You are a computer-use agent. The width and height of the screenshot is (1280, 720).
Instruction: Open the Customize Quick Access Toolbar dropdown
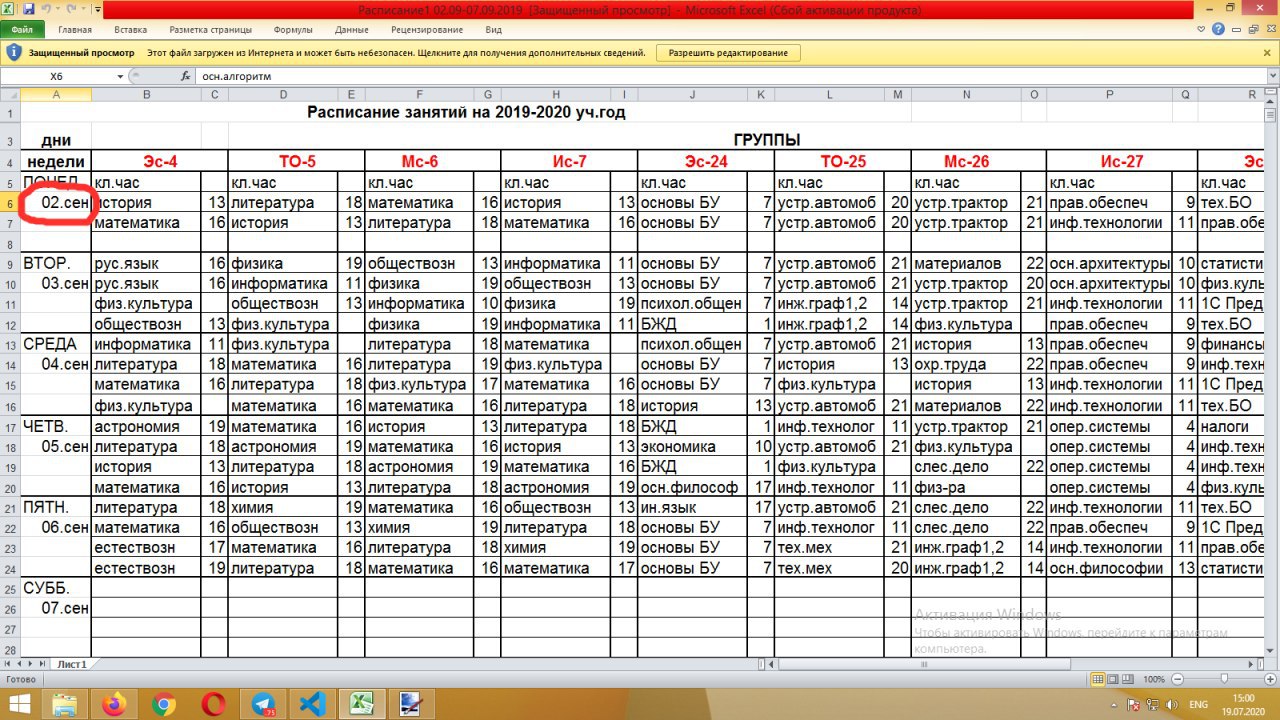point(97,10)
